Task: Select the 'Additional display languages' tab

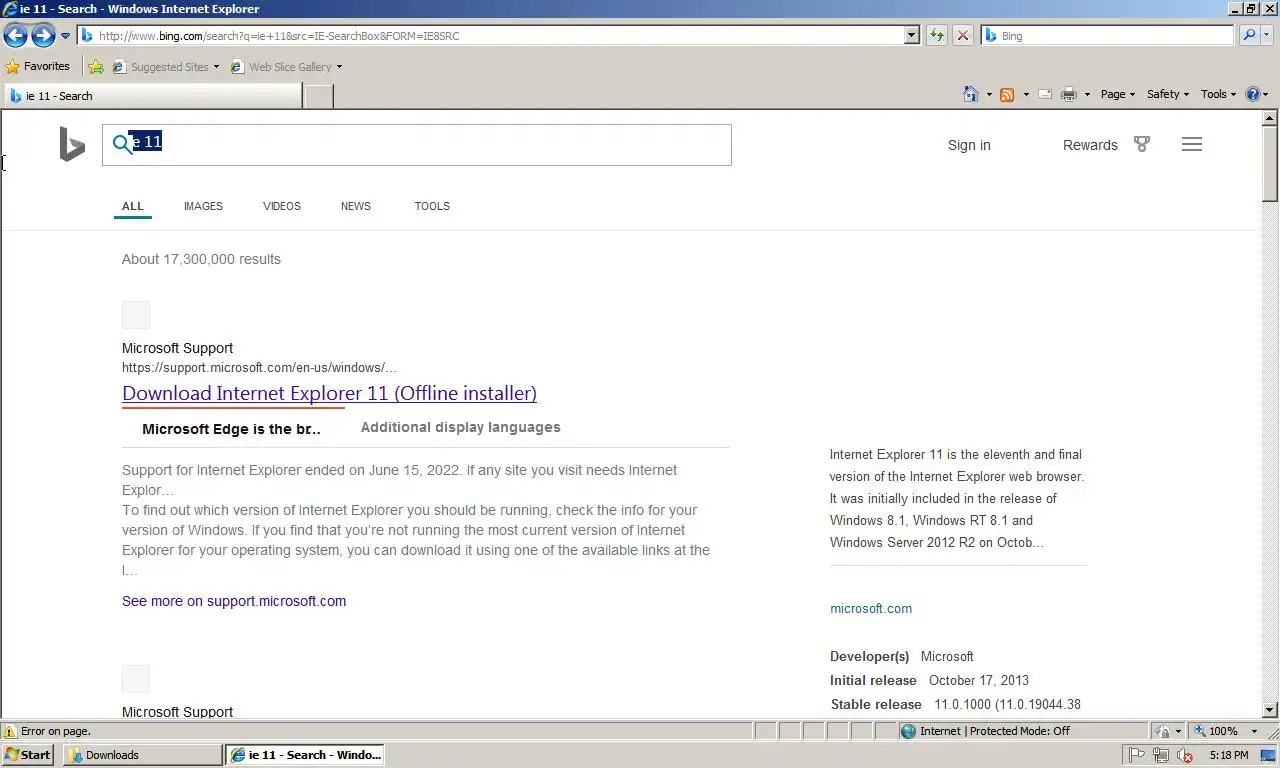Action: click(460, 427)
